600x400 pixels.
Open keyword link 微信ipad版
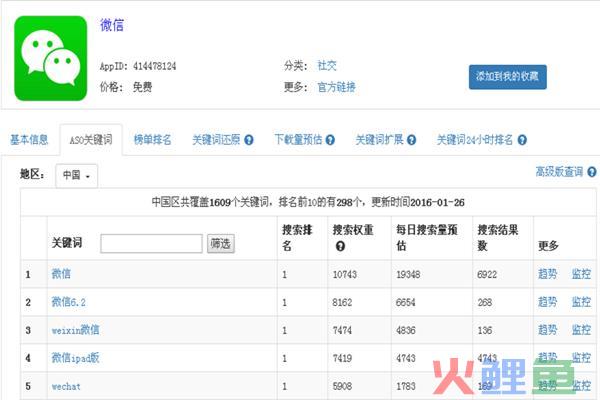tap(75, 358)
